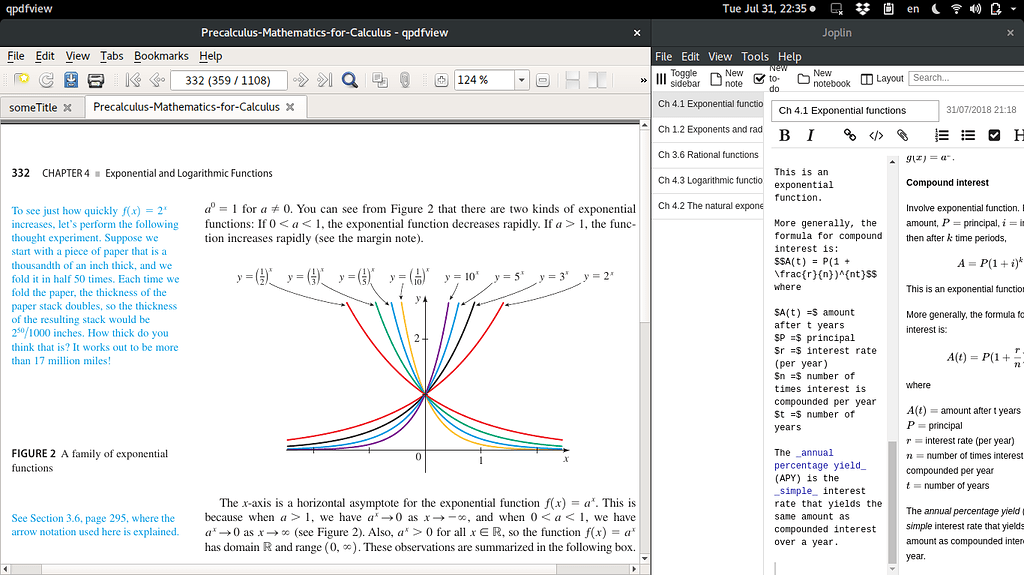Apply bold formatting in Joplin editor

click(784, 135)
